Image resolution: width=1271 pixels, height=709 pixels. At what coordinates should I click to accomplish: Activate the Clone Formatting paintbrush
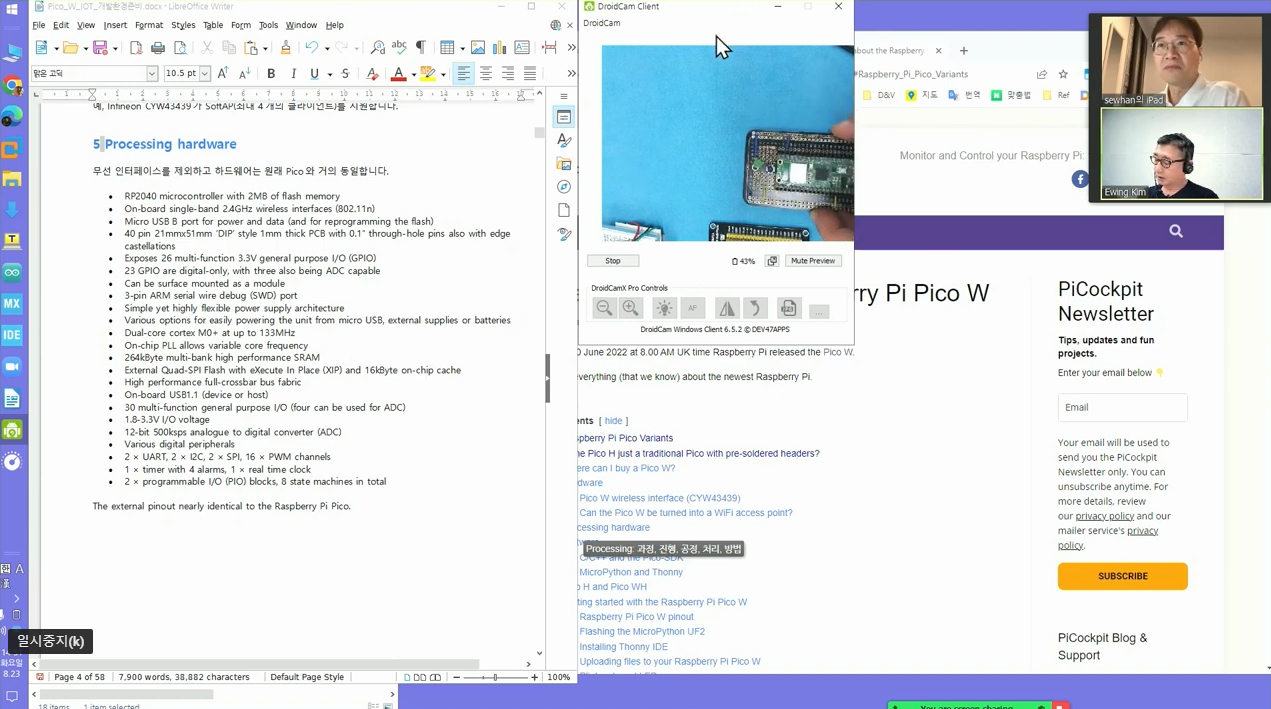tap(286, 47)
